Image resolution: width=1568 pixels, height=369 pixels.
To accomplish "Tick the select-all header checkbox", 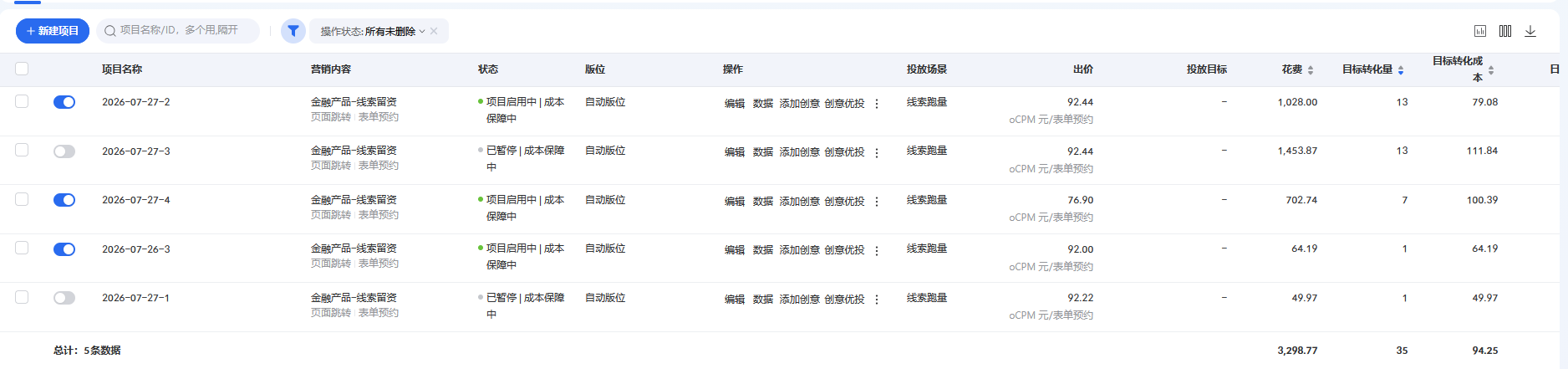I will point(22,69).
